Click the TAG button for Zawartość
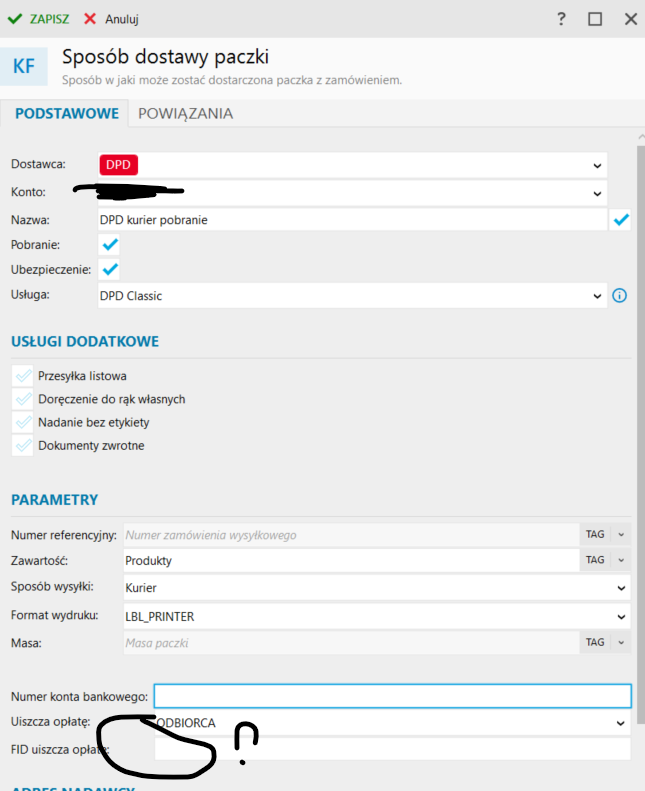The image size is (645, 791). (594, 561)
